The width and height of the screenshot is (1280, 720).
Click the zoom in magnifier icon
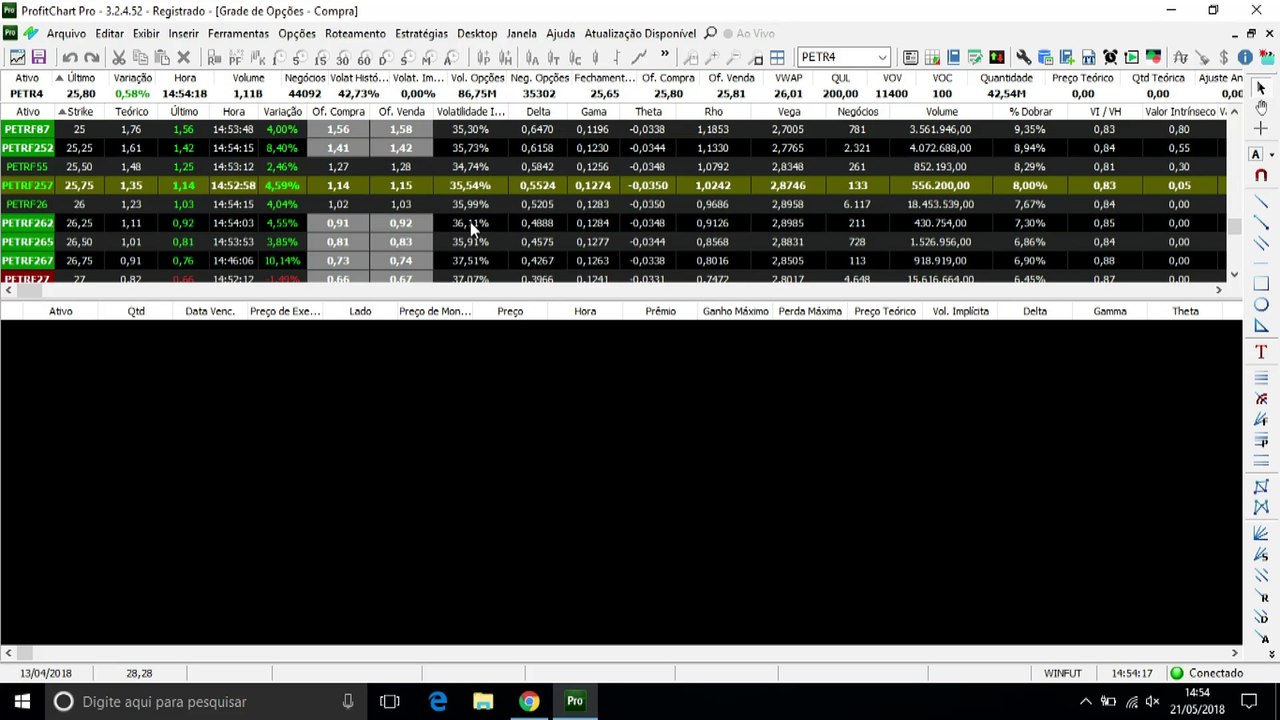(x=712, y=58)
